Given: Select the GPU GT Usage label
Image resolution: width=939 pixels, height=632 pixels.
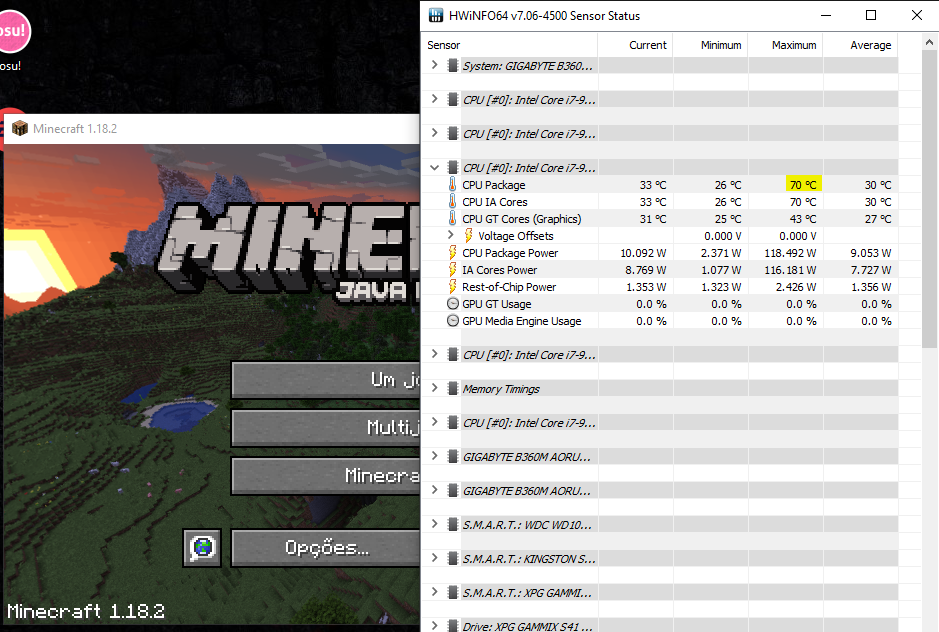Looking at the screenshot, I should point(496,304).
